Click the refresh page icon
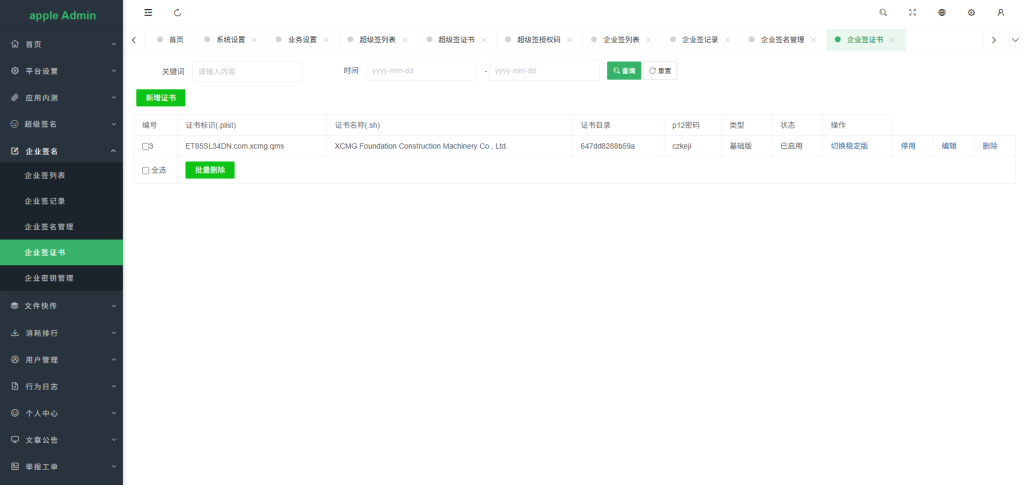The height and width of the screenshot is (485, 1024). tap(178, 12)
